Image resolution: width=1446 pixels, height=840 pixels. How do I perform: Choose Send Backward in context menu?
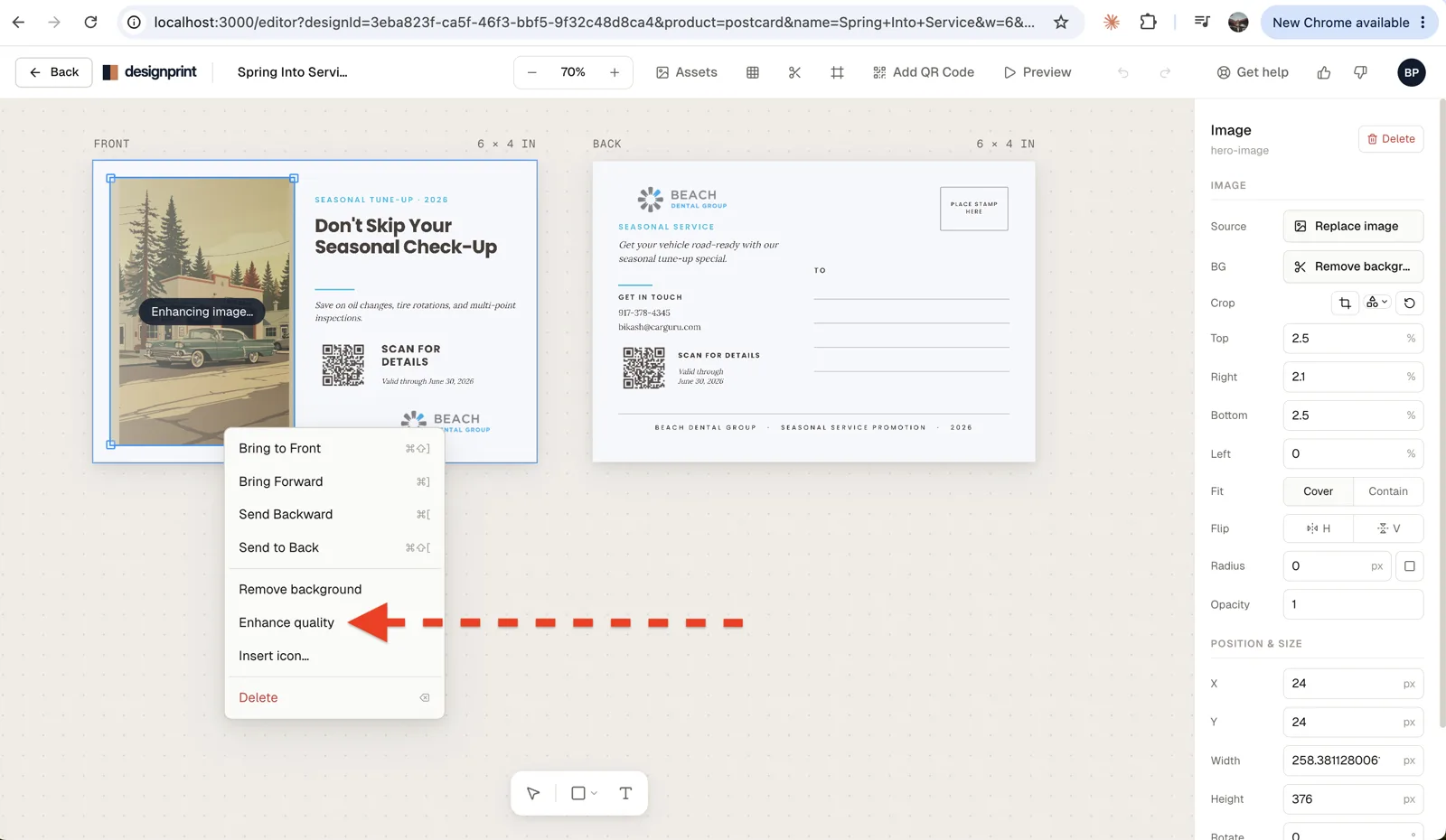(334, 514)
